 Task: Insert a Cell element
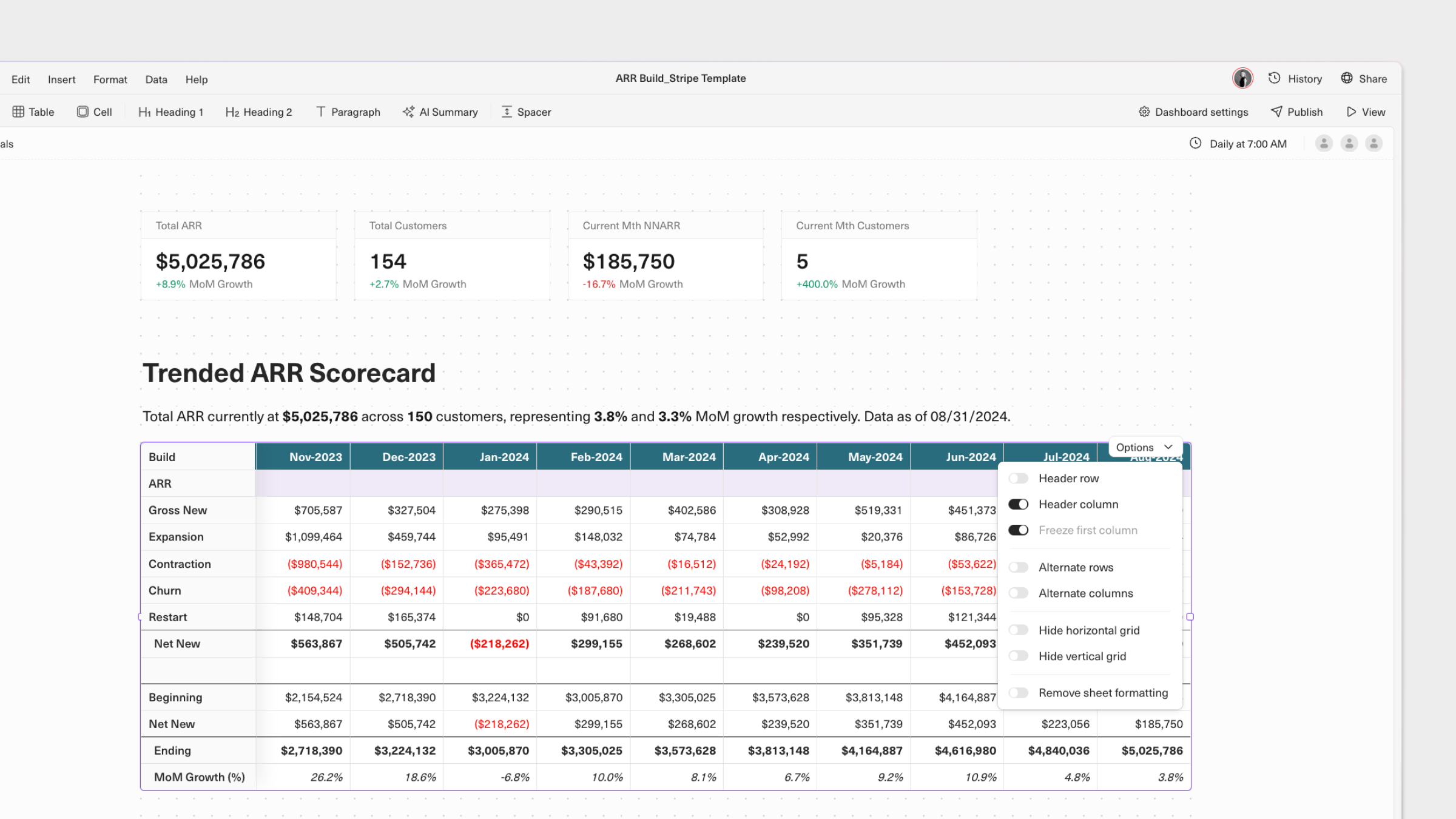[x=95, y=112]
